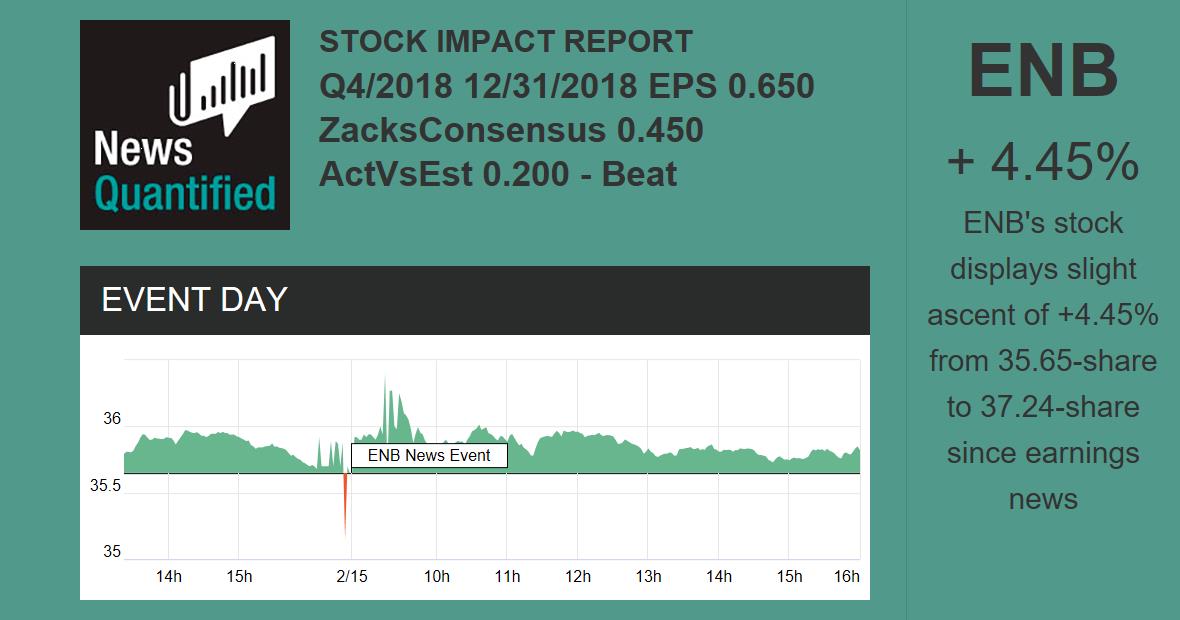Click the red downward spike on the chart
This screenshot has height=620, width=1180.
click(x=345, y=505)
